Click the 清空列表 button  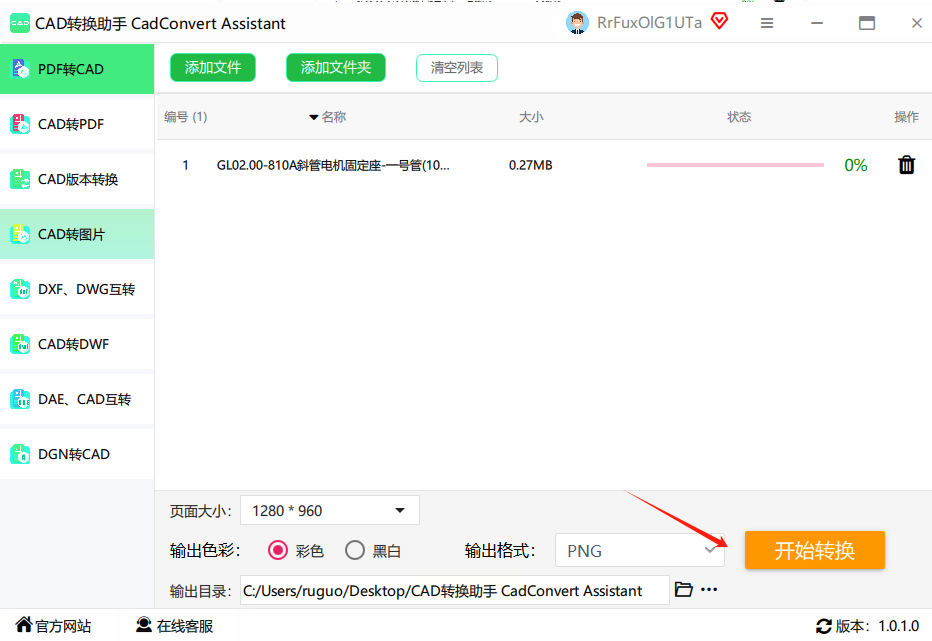[456, 68]
